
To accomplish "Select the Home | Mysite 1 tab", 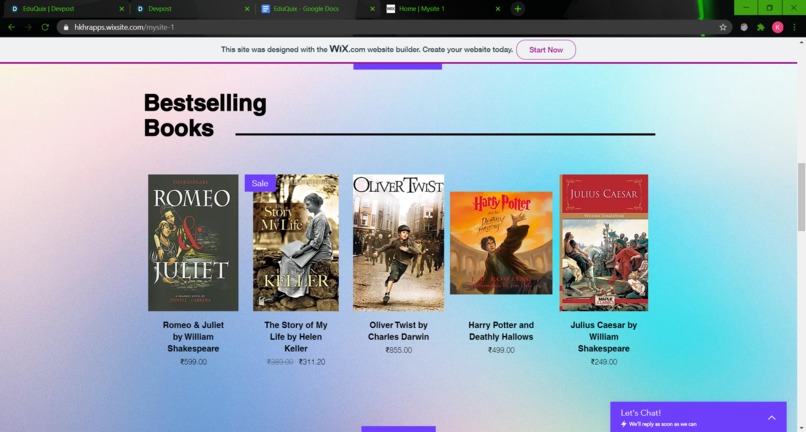I will coord(441,9).
